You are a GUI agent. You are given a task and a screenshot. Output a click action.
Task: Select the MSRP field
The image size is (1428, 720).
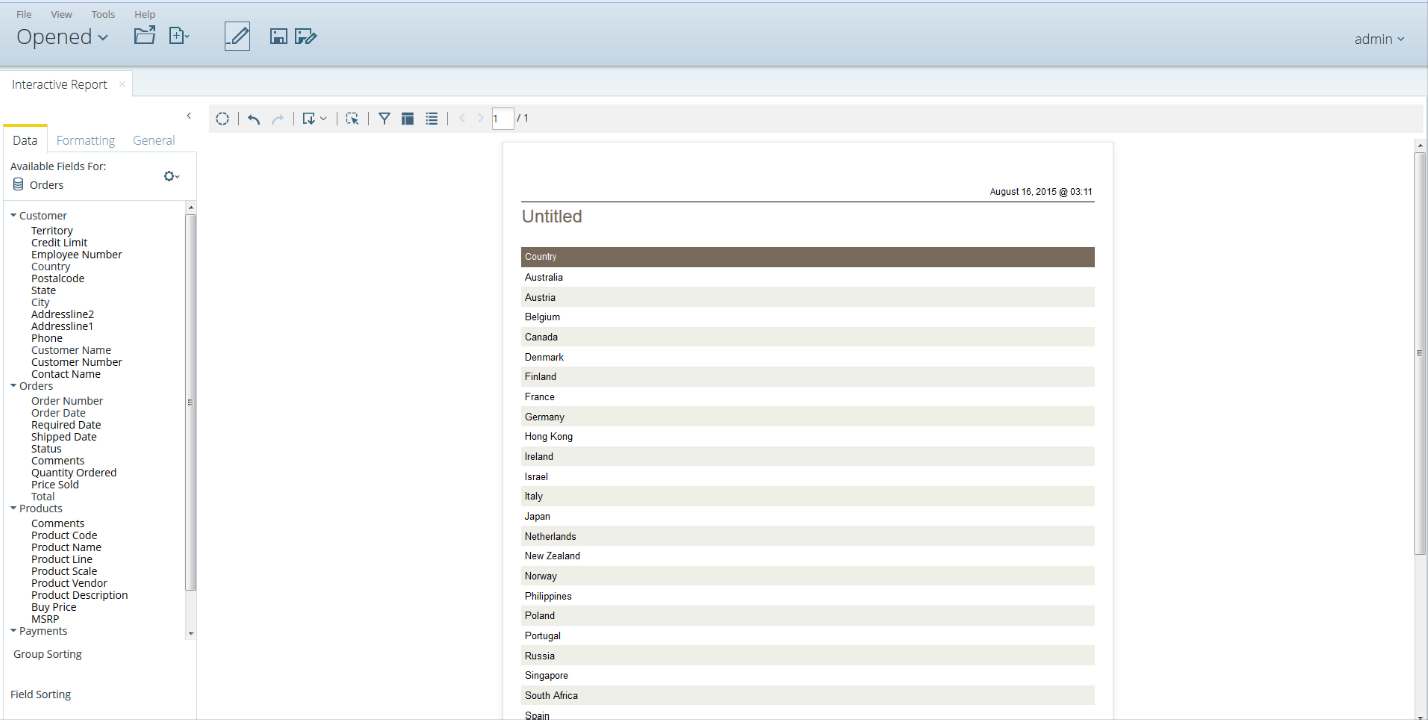pos(45,620)
